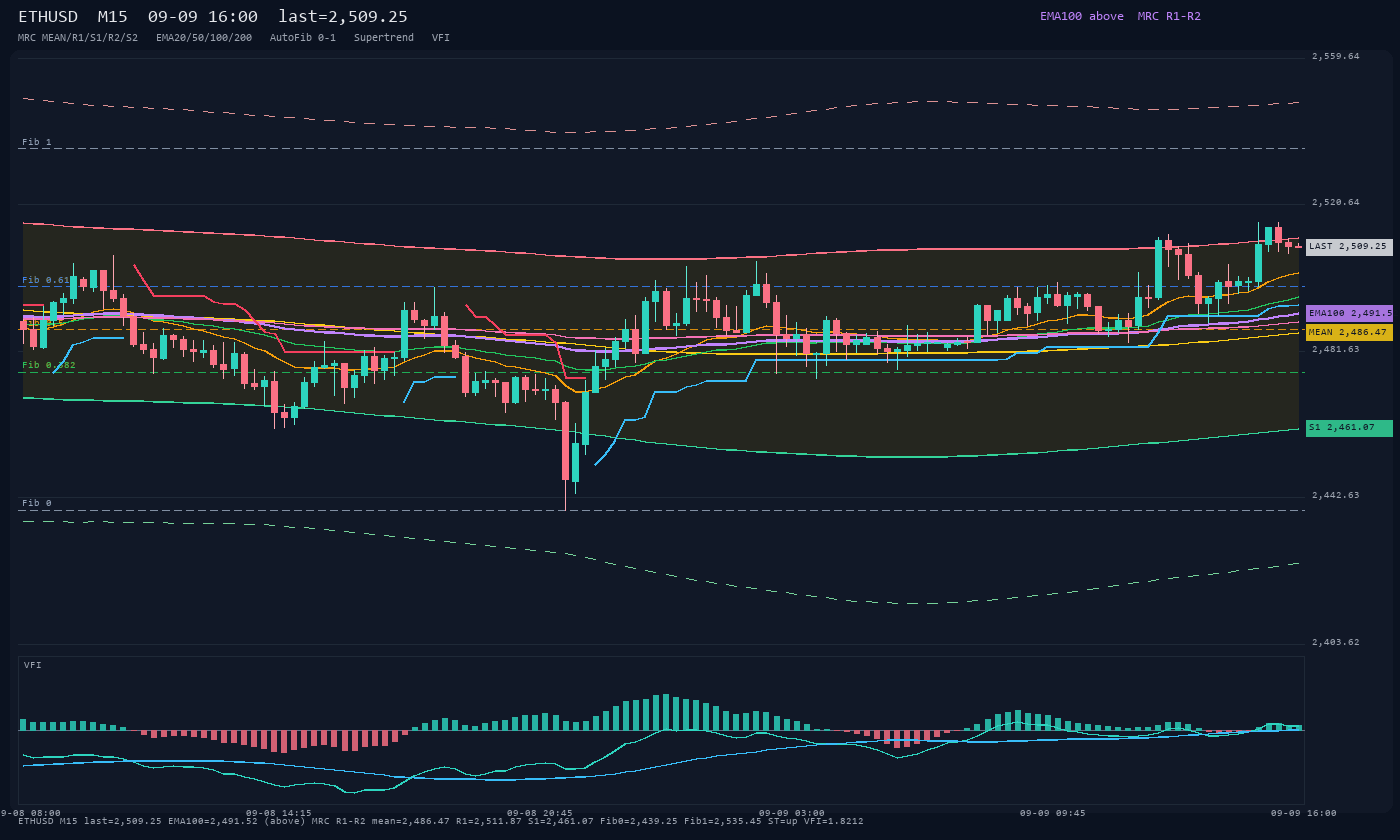Click the 09-08 14:15 time axis label
The width and height of the screenshot is (1400, 840).
point(278,813)
